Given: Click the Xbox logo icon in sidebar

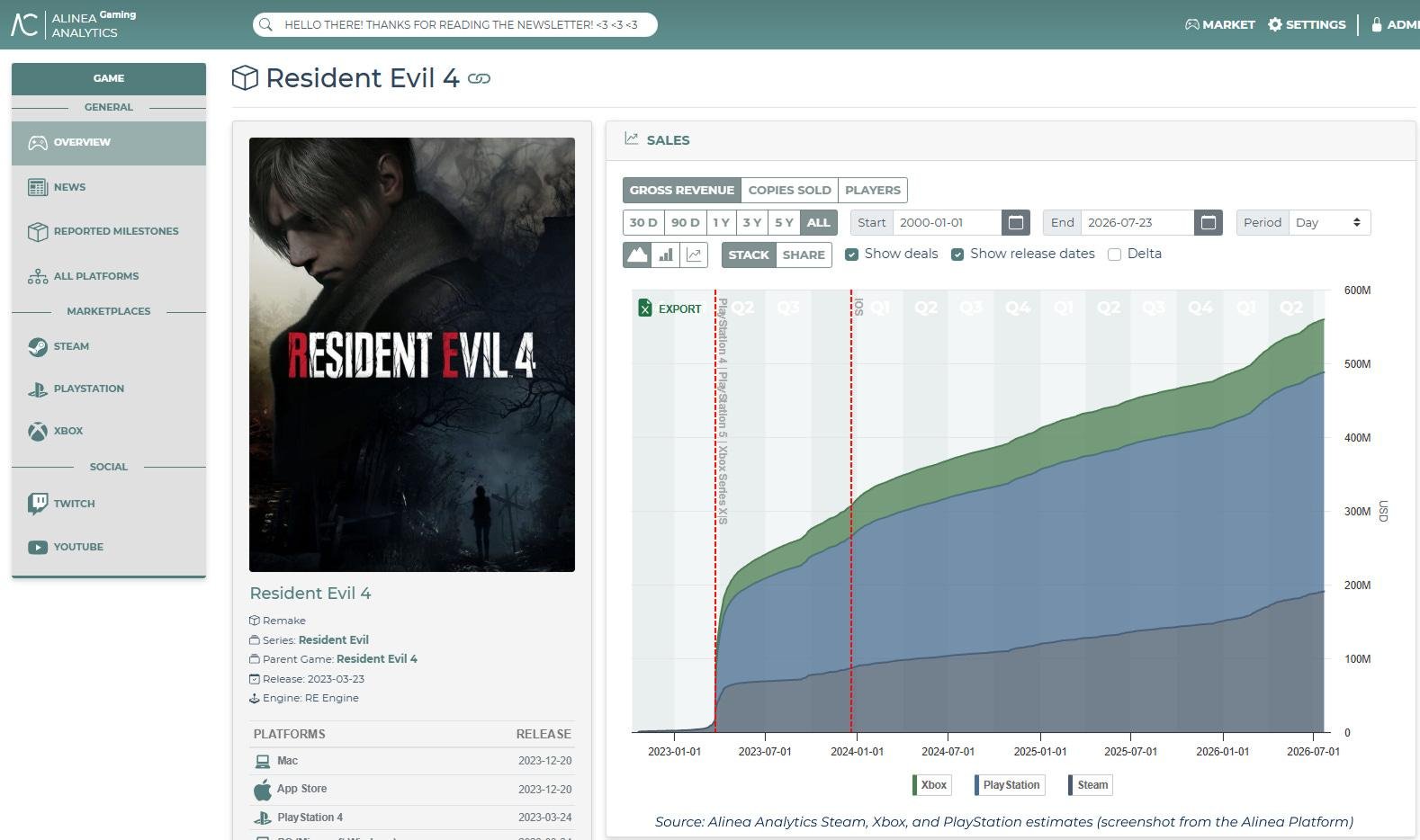Looking at the screenshot, I should click(x=37, y=432).
